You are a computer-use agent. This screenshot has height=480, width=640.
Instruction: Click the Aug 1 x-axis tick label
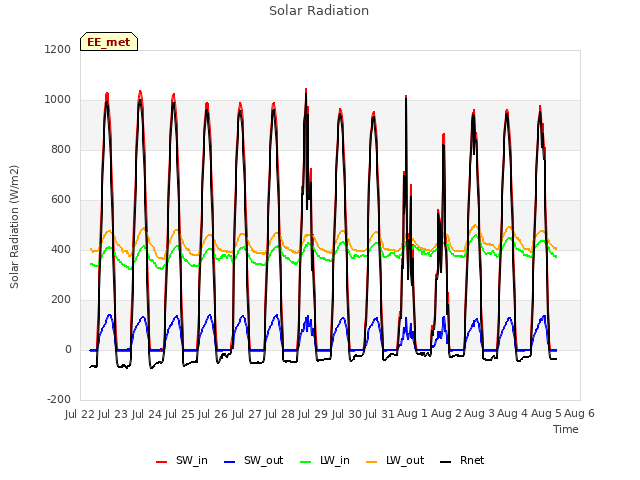(412, 414)
